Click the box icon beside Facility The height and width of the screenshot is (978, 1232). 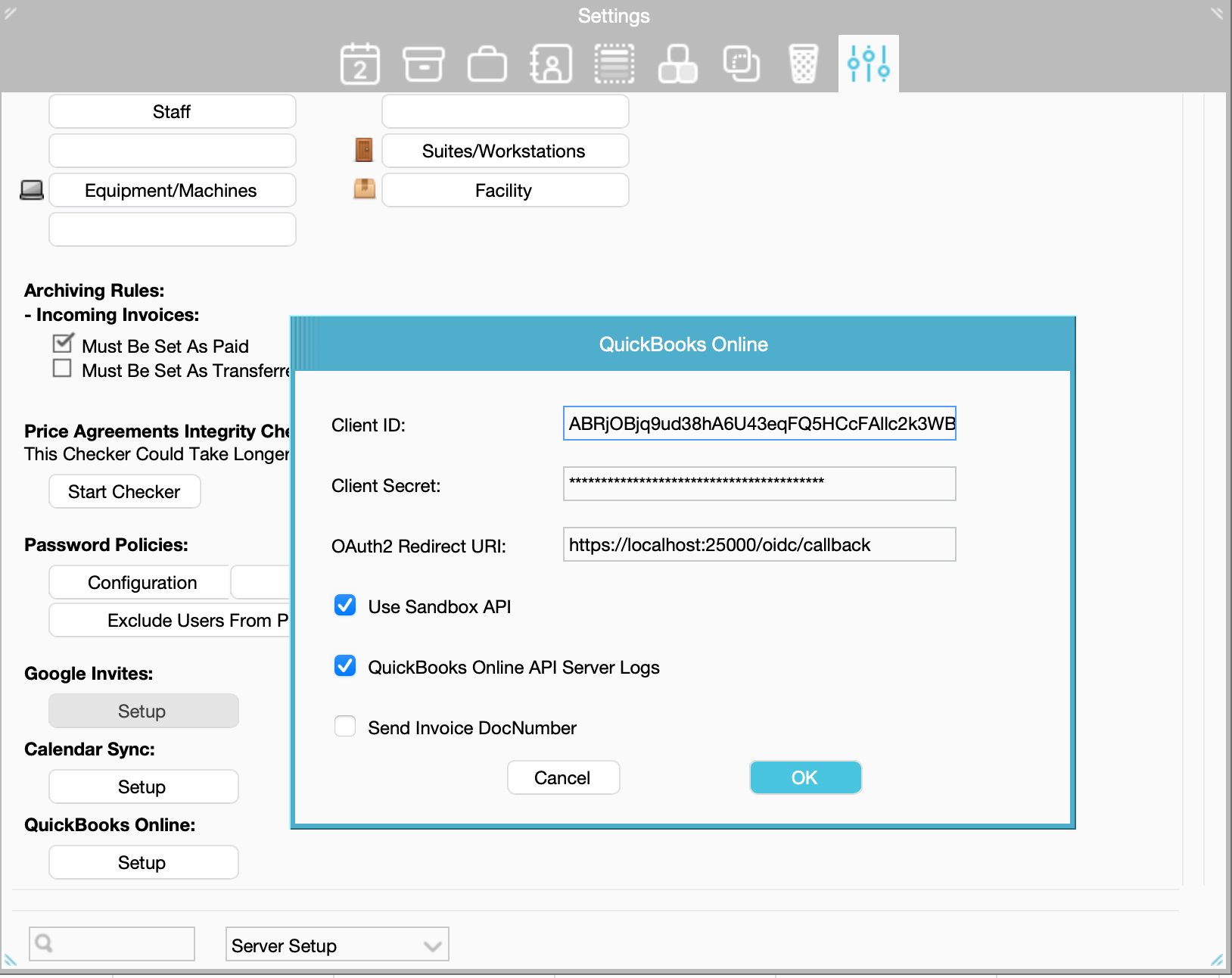pyautogui.click(x=365, y=188)
